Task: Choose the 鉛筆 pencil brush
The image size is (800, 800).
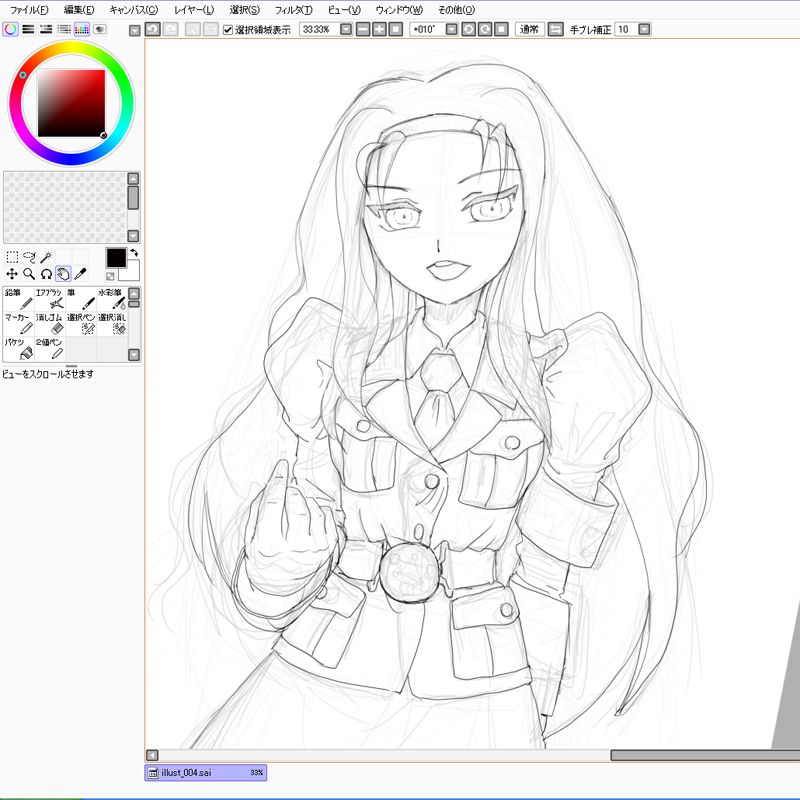Action: click(x=19, y=299)
